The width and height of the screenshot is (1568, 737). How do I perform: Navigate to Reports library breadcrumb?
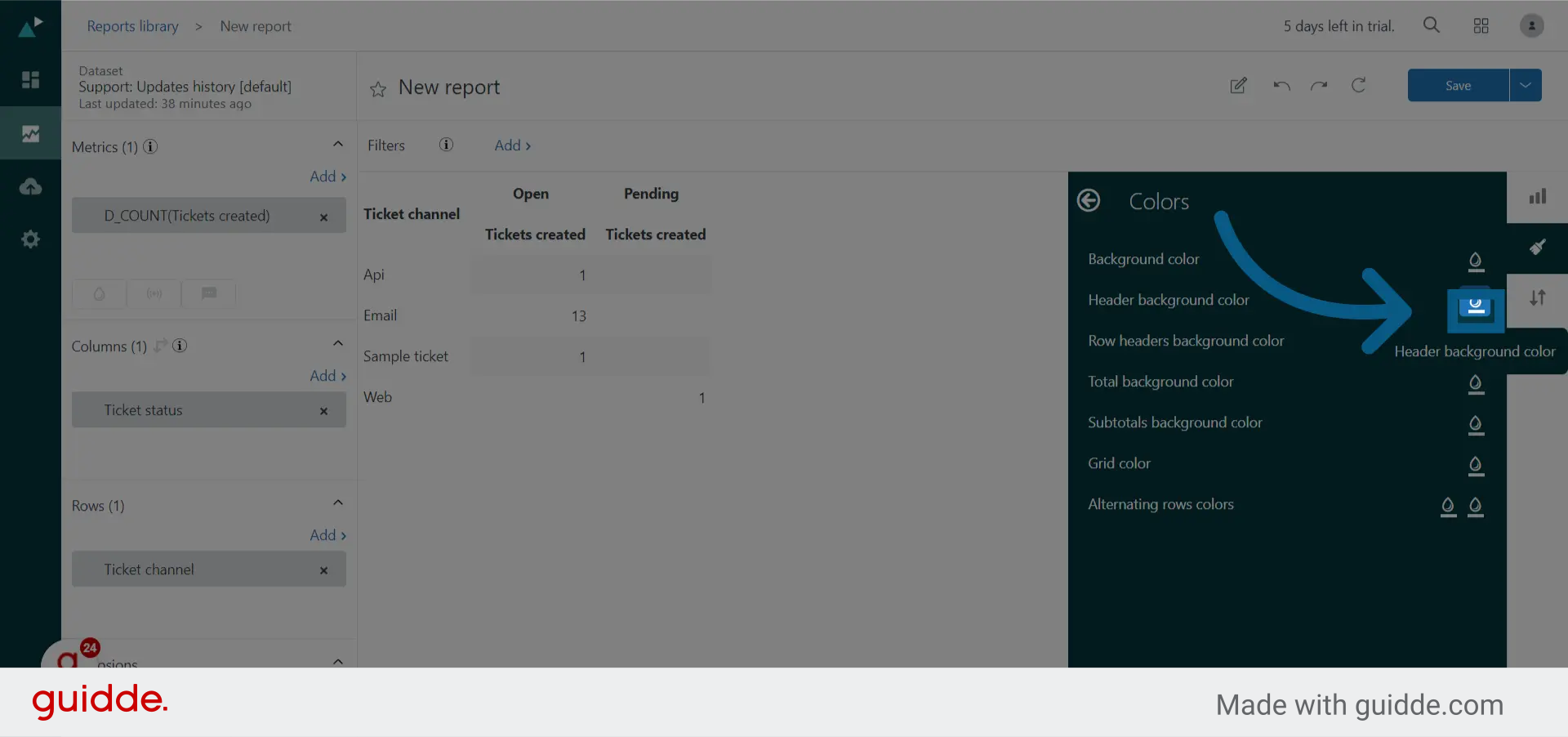(132, 26)
